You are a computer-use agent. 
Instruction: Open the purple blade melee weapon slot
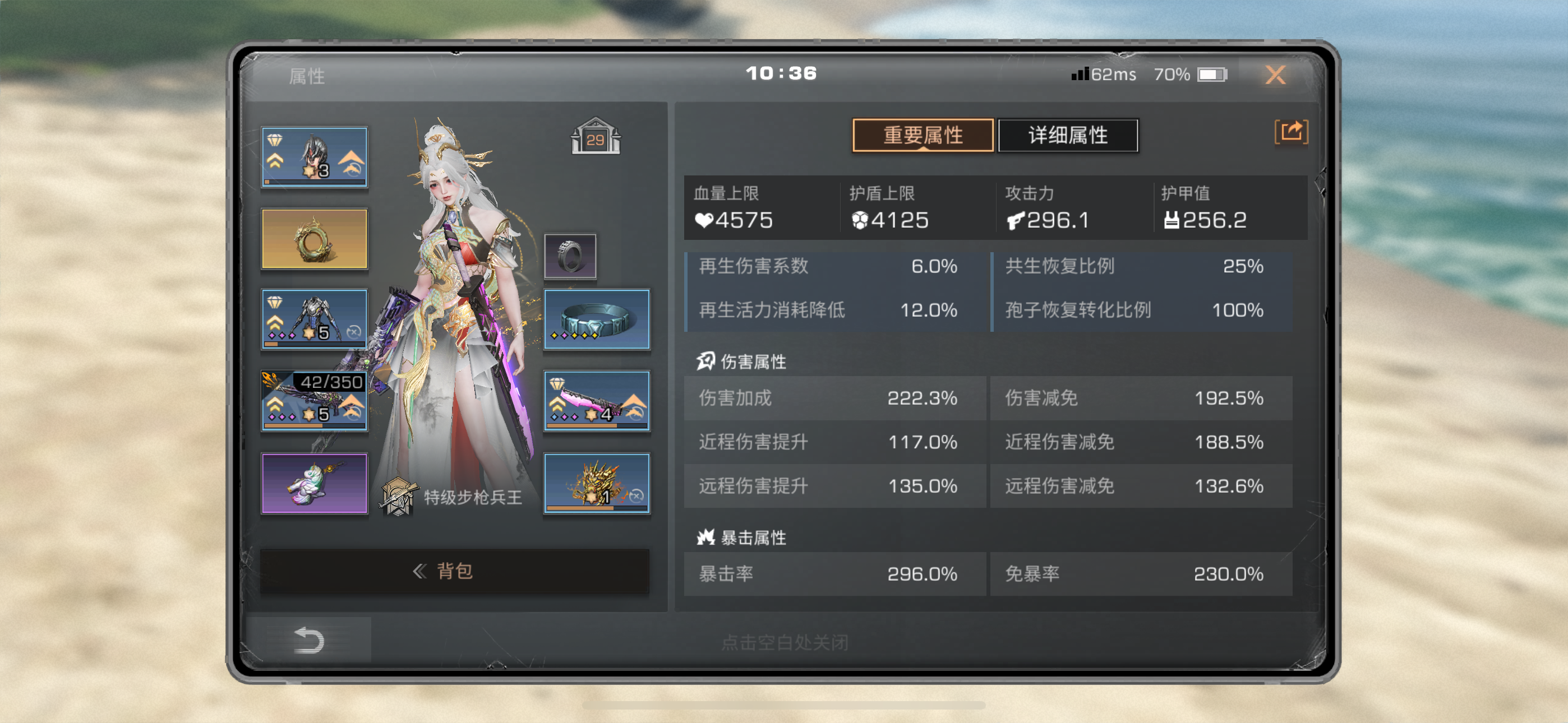(597, 400)
